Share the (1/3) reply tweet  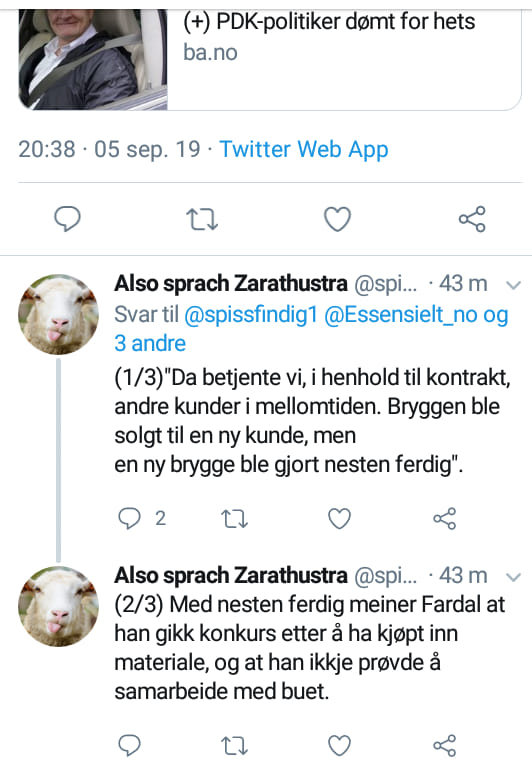click(x=445, y=518)
